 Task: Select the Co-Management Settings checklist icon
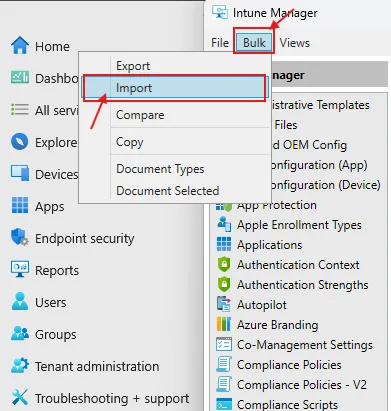pos(224,344)
